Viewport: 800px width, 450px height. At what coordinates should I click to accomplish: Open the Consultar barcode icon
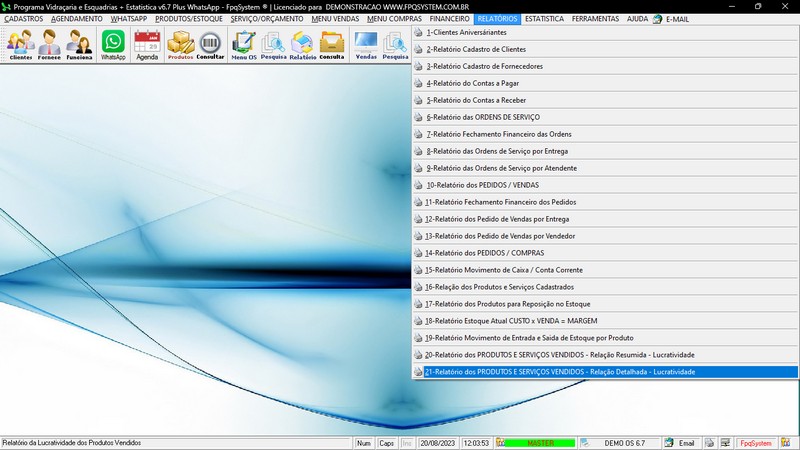coord(210,44)
